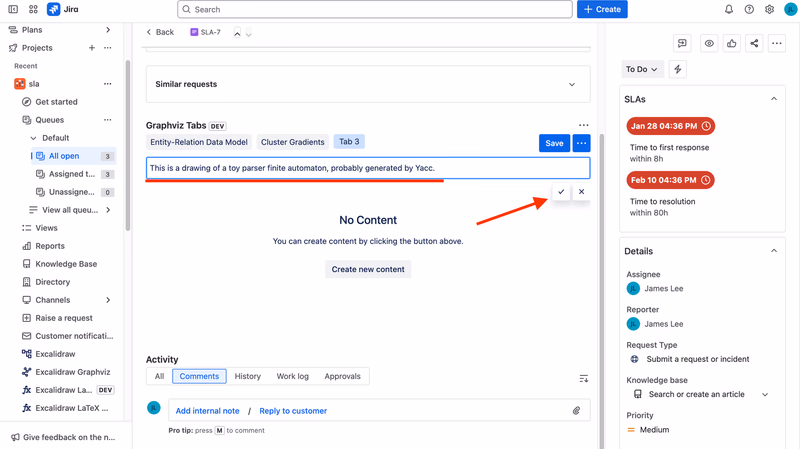Screen dimensions: 800x449
Task: Open Reports in the sidebar
Action: point(50,246)
